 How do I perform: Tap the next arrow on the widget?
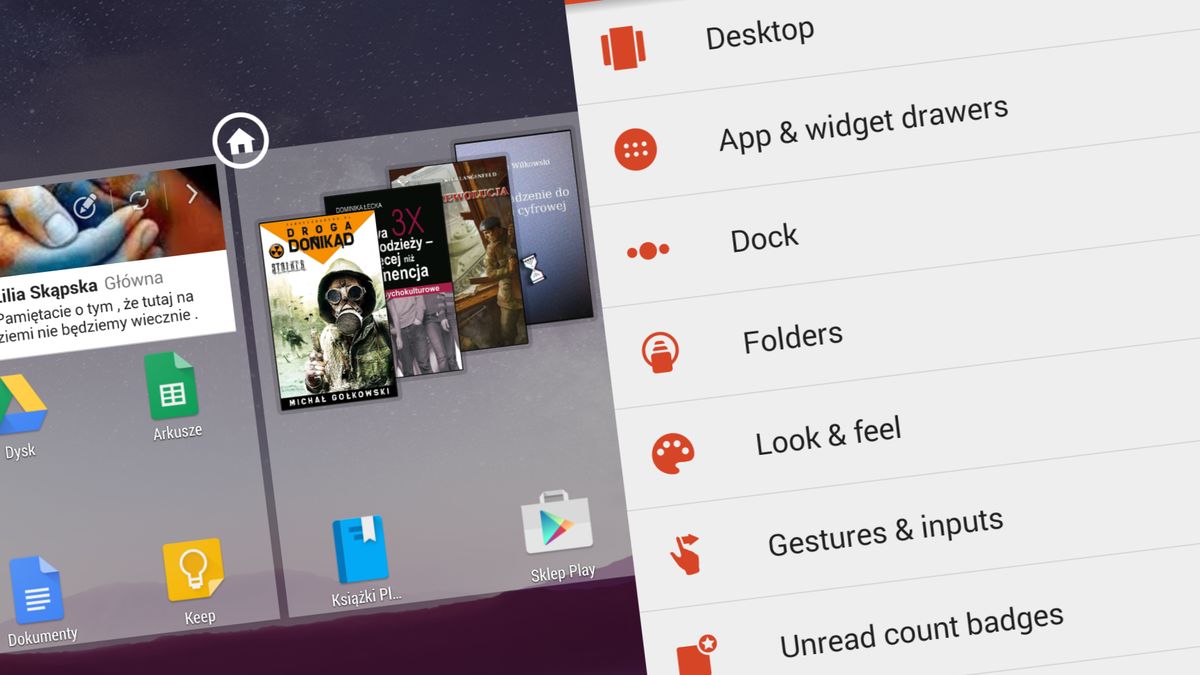click(191, 193)
